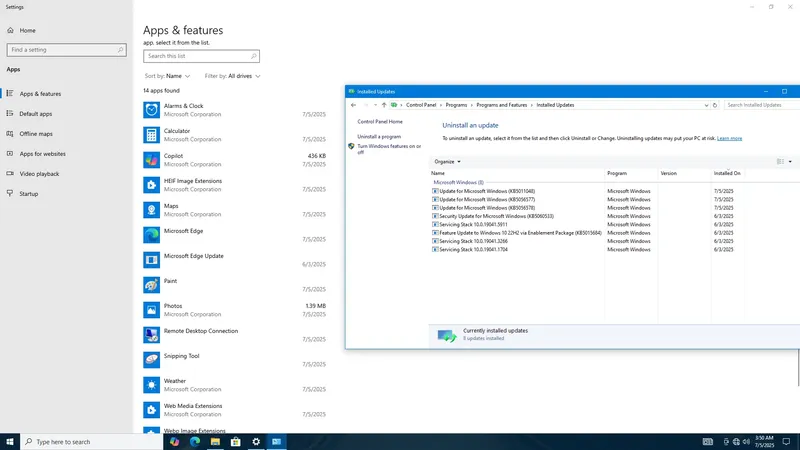Select the Snipping Tool app icon

[x=152, y=360]
